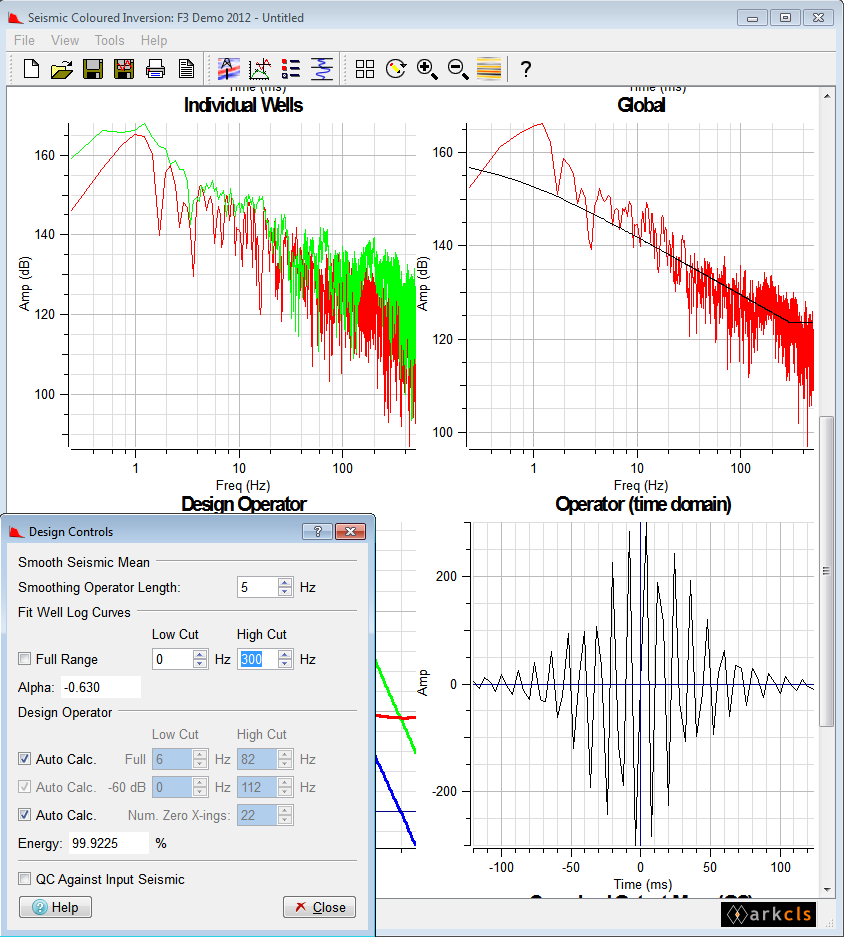This screenshot has width=844, height=937.
Task: Click the main window vertical scrollbar thumb
Action: pos(826,571)
